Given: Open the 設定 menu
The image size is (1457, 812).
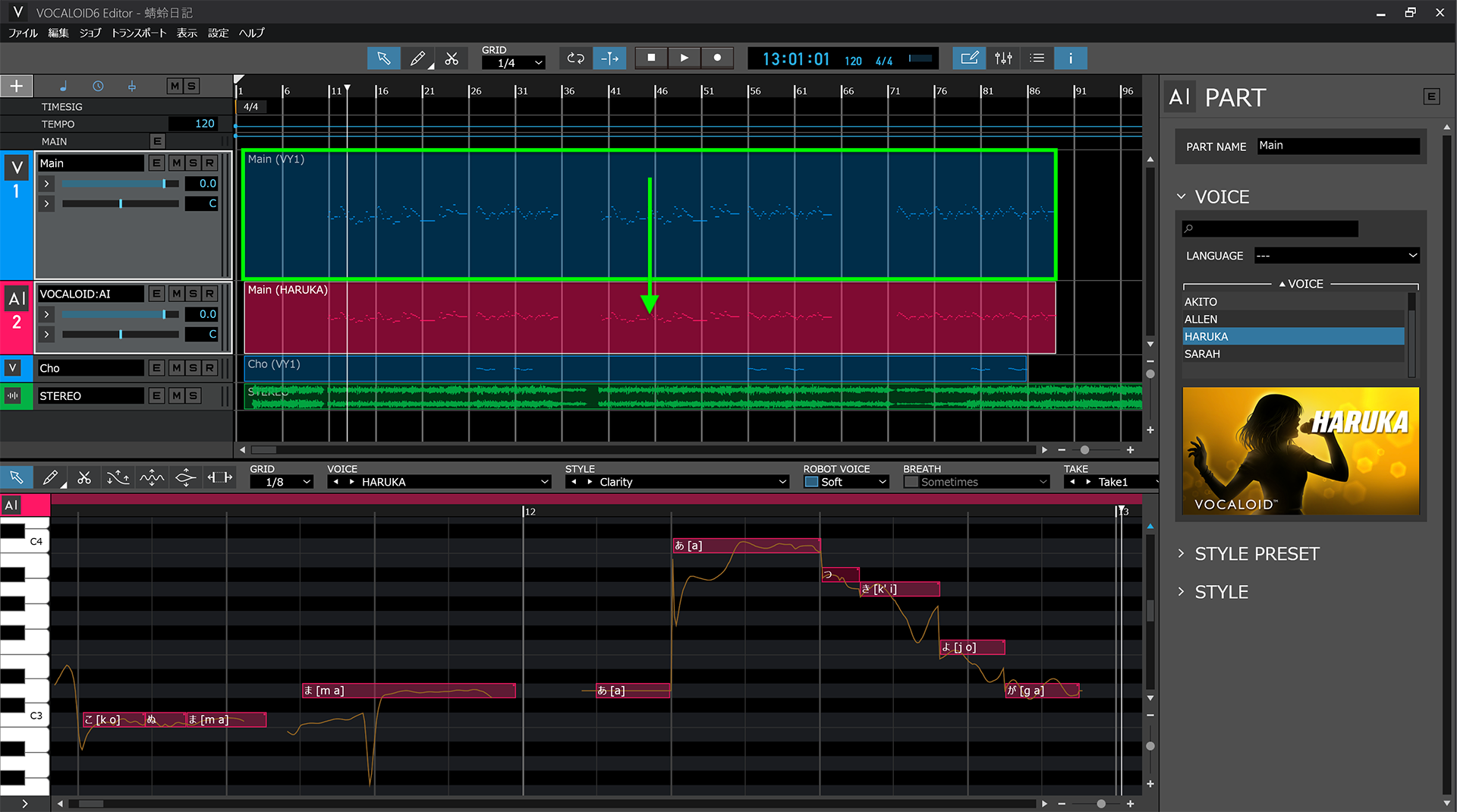Looking at the screenshot, I should pos(218,33).
